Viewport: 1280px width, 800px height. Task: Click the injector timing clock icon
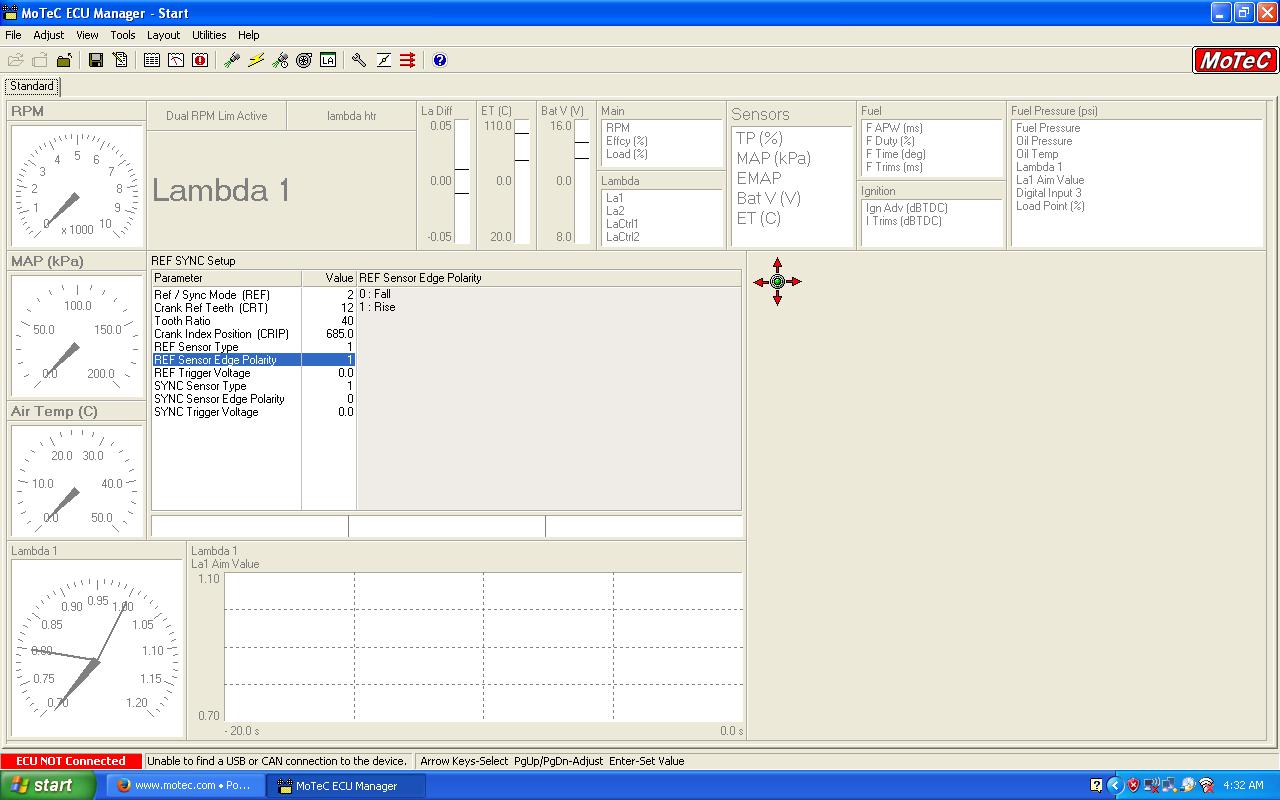280,60
